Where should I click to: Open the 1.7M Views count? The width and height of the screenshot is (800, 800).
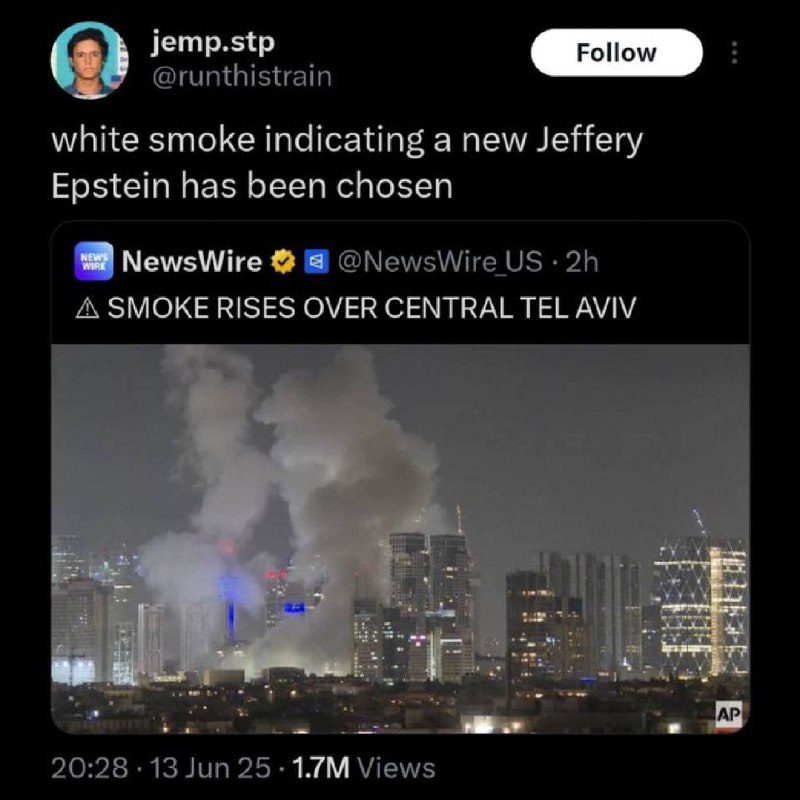pyautogui.click(x=364, y=768)
